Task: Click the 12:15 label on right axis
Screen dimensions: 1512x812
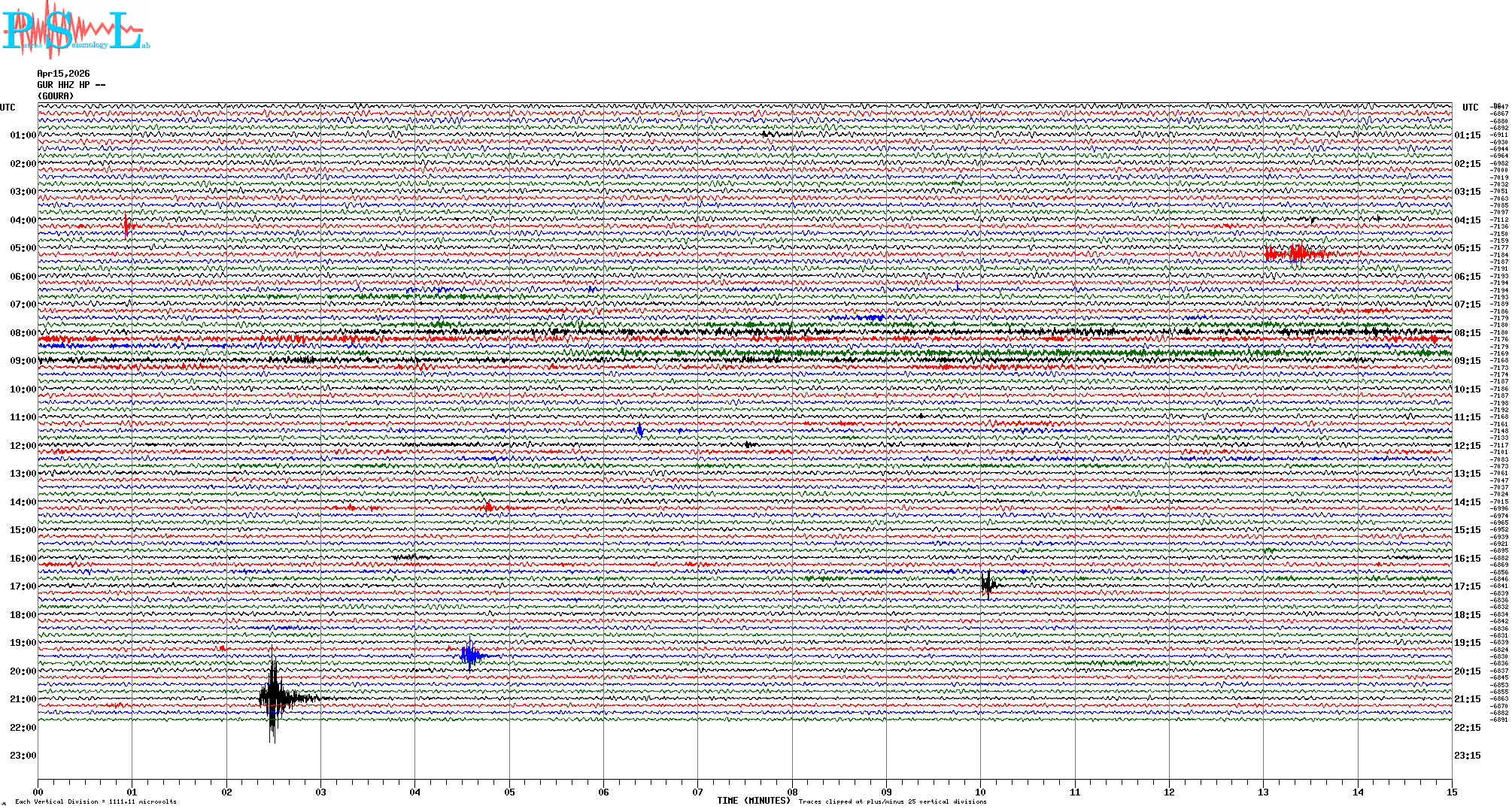Action: tap(1467, 446)
